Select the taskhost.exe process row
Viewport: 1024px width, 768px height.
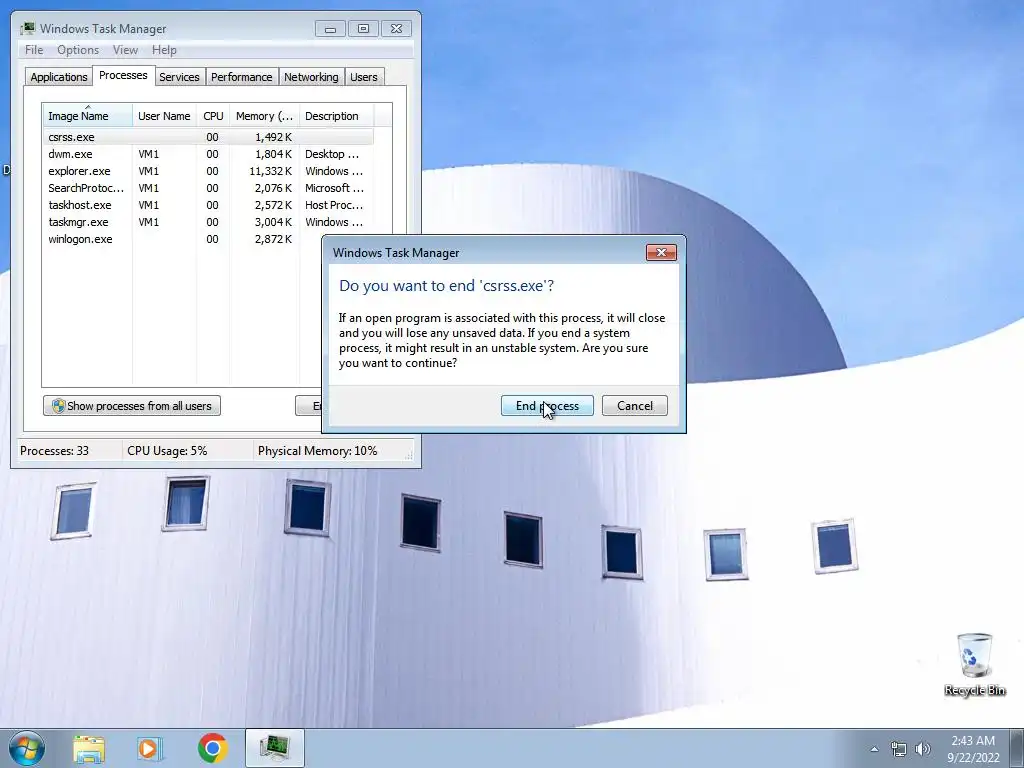208,205
